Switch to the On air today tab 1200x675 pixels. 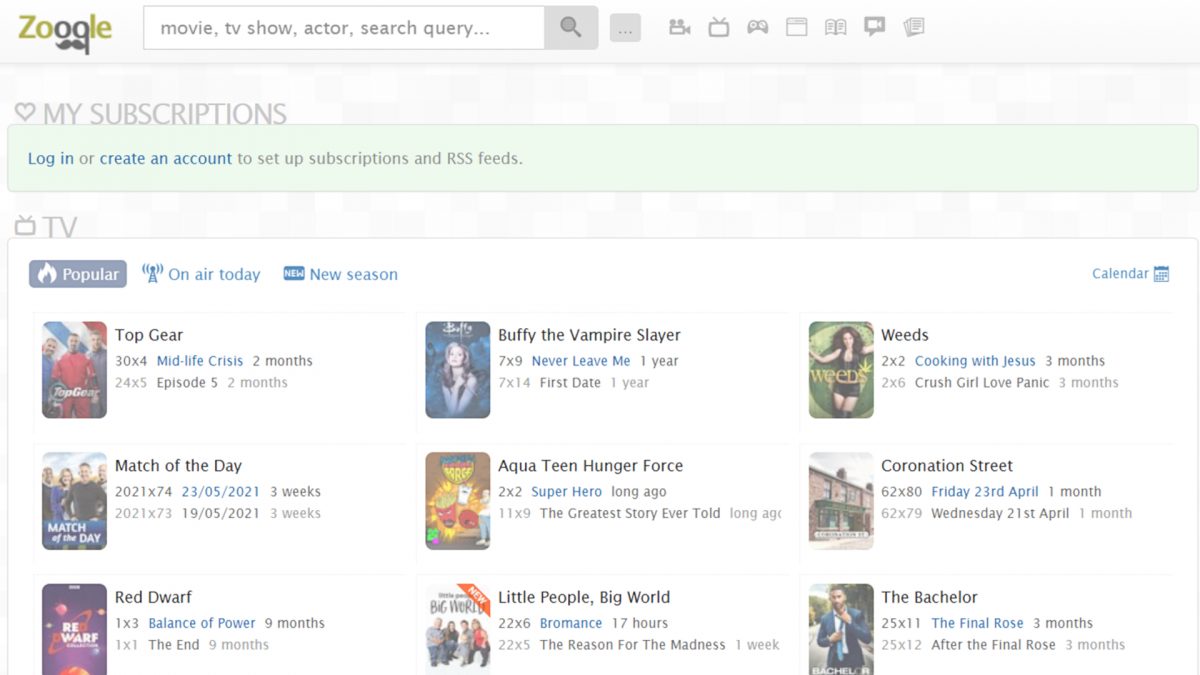[x=201, y=274]
